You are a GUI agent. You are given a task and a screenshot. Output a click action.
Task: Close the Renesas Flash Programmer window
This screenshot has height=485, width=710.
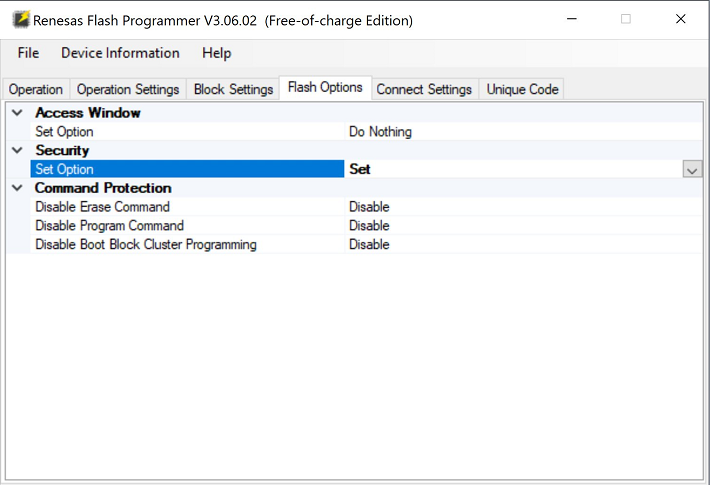(681, 19)
